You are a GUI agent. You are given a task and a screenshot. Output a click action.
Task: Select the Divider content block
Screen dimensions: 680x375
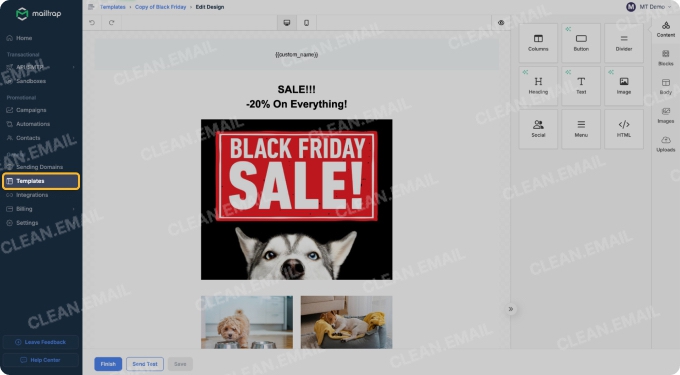[x=624, y=43]
